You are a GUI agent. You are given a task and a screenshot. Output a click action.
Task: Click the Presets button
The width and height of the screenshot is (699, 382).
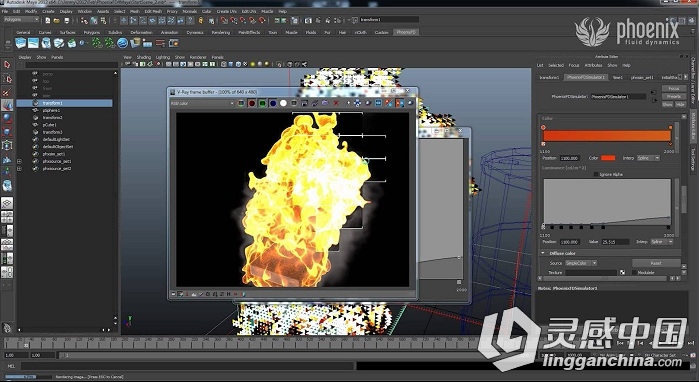coord(673,97)
